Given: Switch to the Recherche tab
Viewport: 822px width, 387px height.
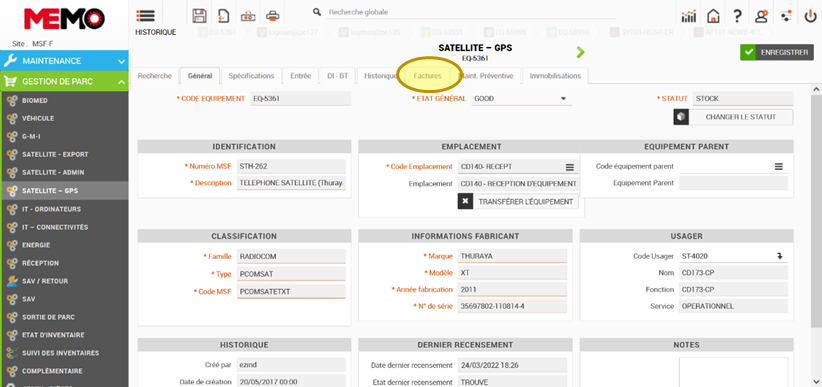Looking at the screenshot, I should tap(154, 76).
